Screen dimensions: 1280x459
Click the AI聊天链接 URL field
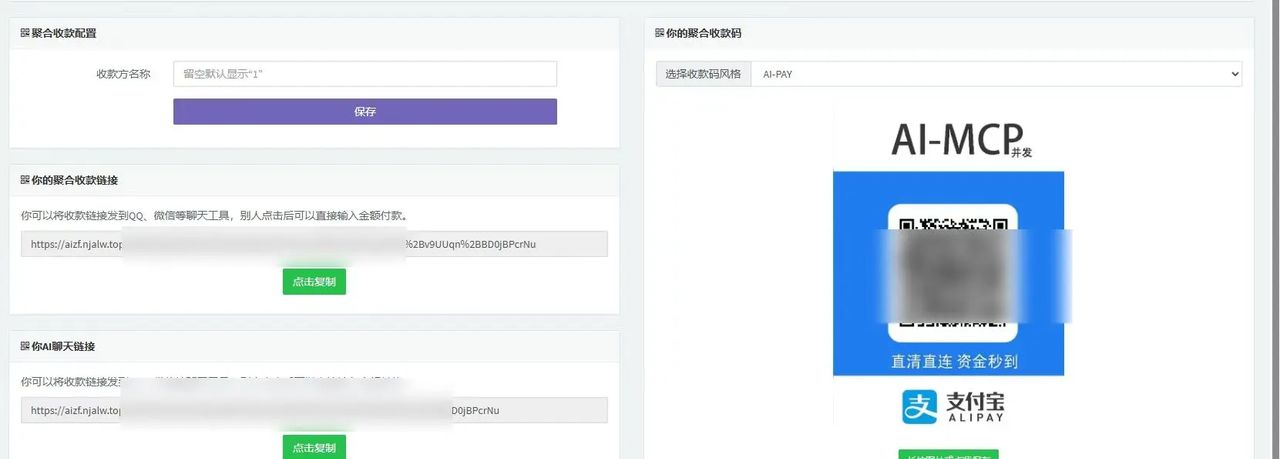(314, 410)
